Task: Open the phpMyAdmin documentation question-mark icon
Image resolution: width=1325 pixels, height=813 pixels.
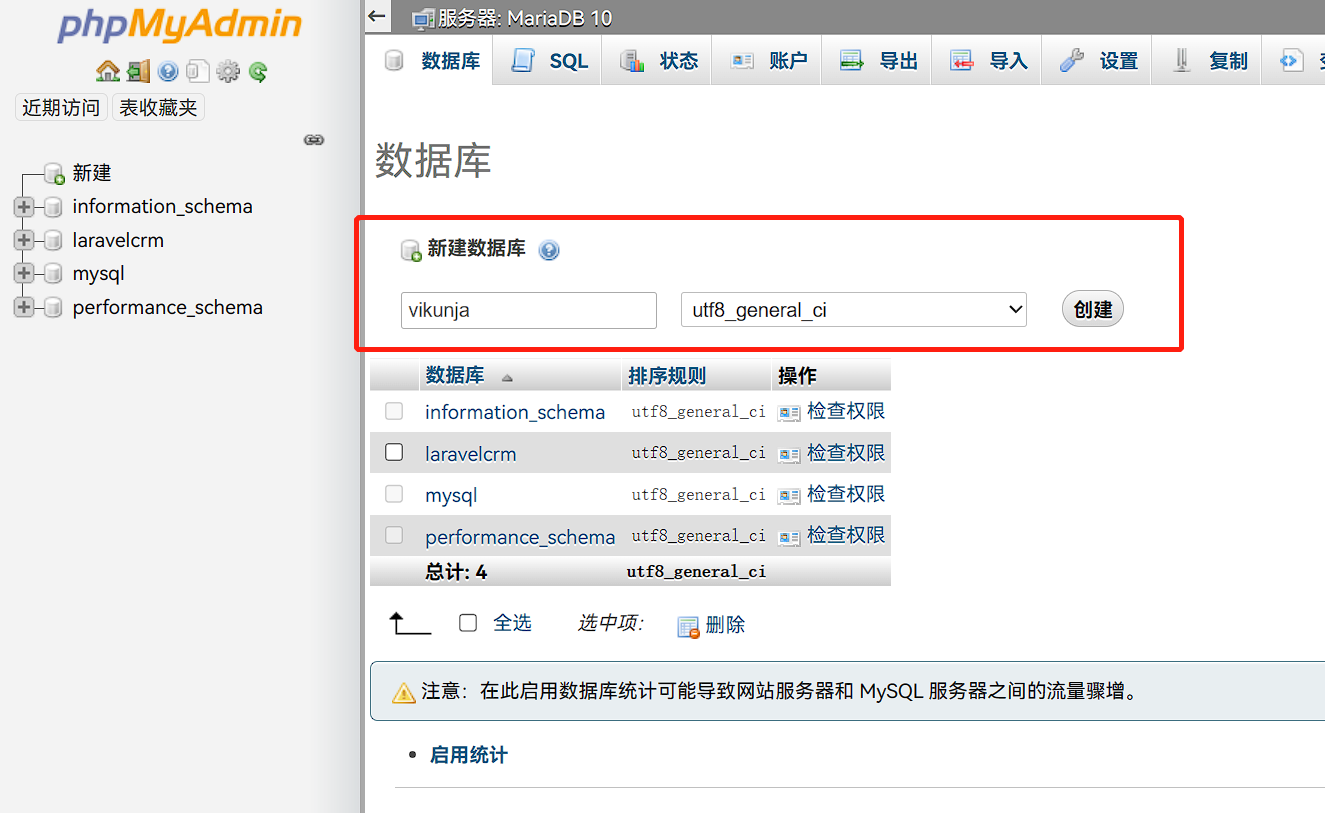Action: click(168, 71)
